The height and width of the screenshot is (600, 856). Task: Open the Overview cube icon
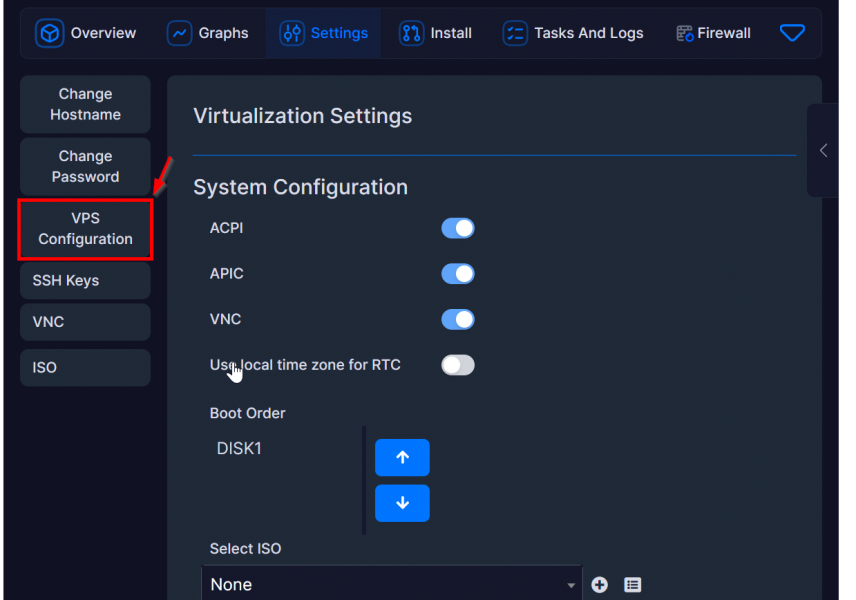pos(50,33)
